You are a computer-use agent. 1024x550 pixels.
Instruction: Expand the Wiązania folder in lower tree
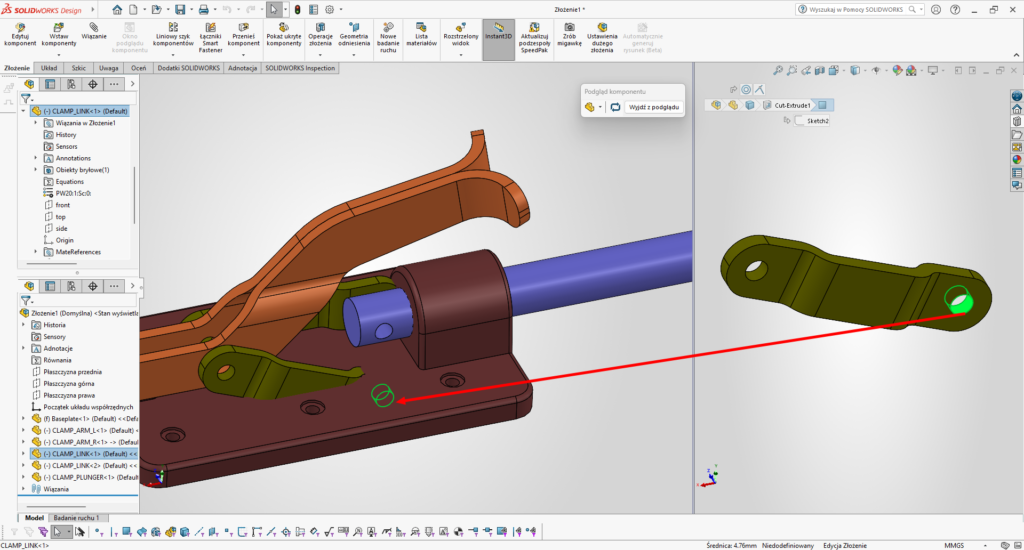click(x=24, y=489)
